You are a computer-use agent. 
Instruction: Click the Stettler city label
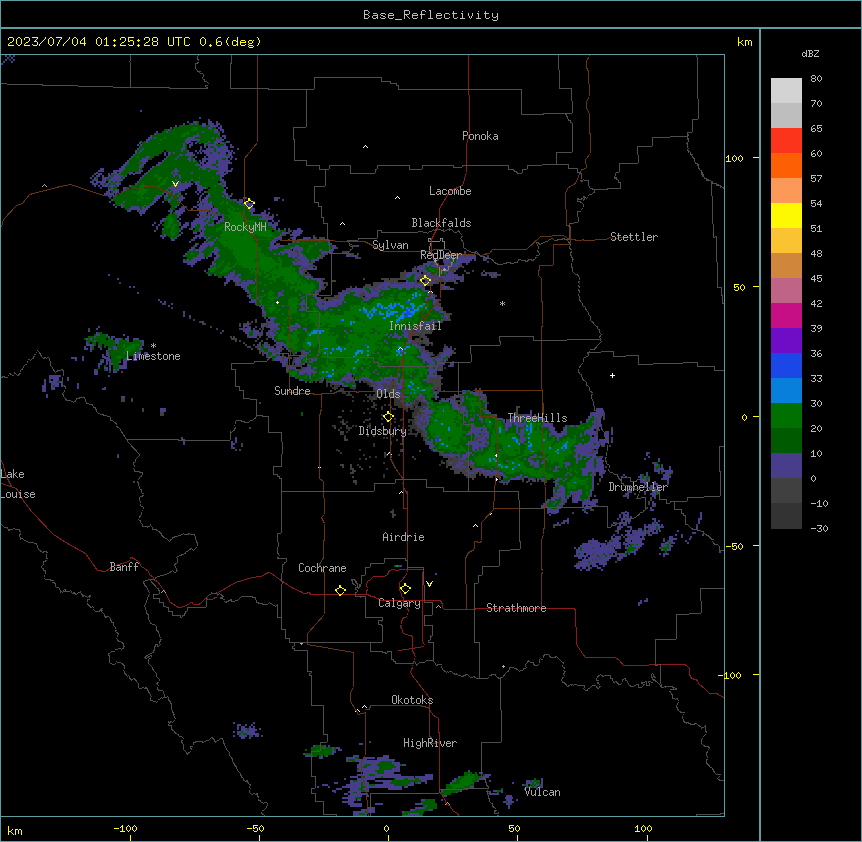pos(634,237)
